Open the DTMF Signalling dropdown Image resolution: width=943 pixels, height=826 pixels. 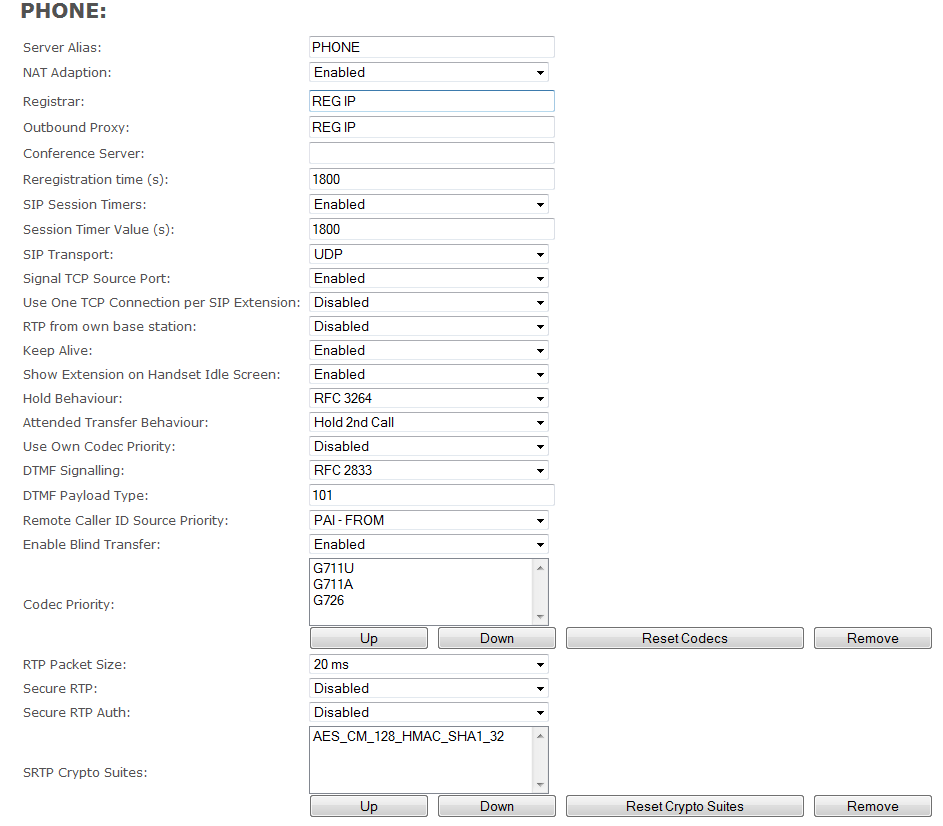point(429,471)
